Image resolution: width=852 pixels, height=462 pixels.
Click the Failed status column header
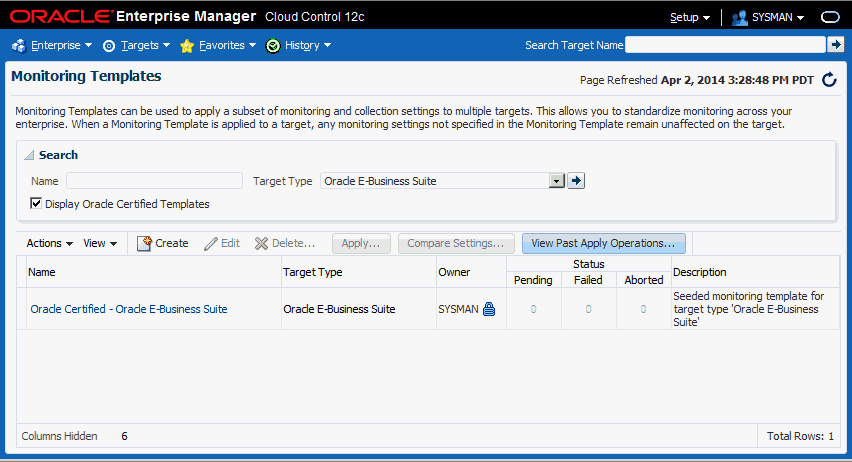[588, 280]
